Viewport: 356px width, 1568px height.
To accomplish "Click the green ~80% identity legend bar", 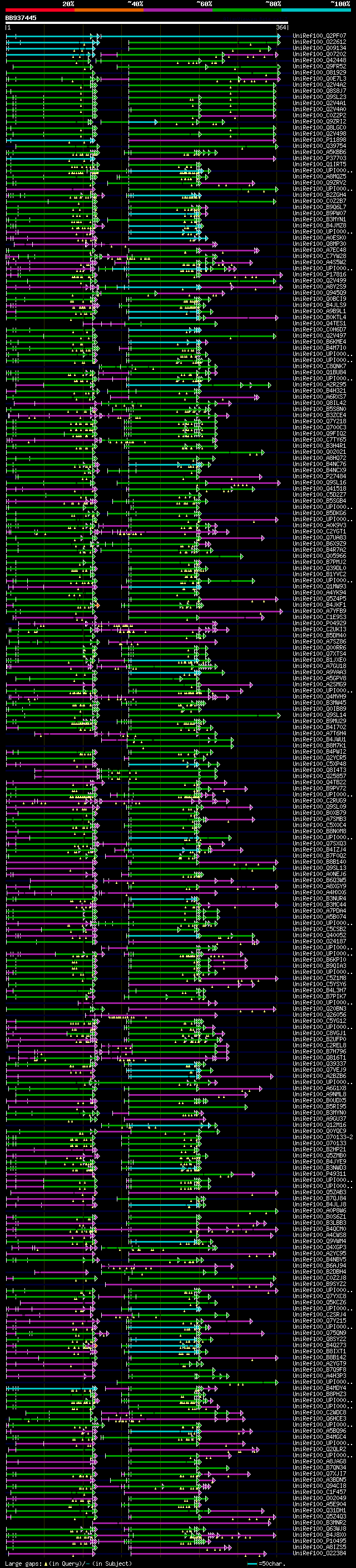I will point(247,10).
